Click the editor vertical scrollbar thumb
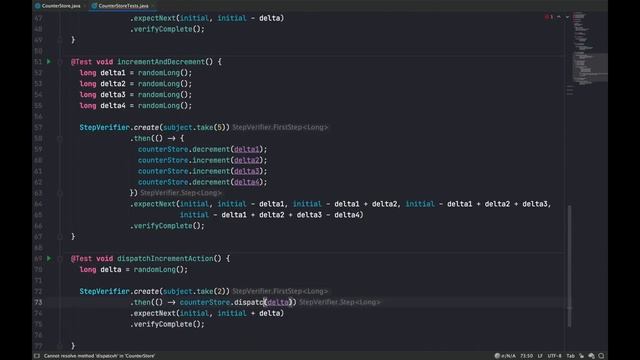The height and width of the screenshot is (360, 640). pyautogui.click(x=569, y=265)
